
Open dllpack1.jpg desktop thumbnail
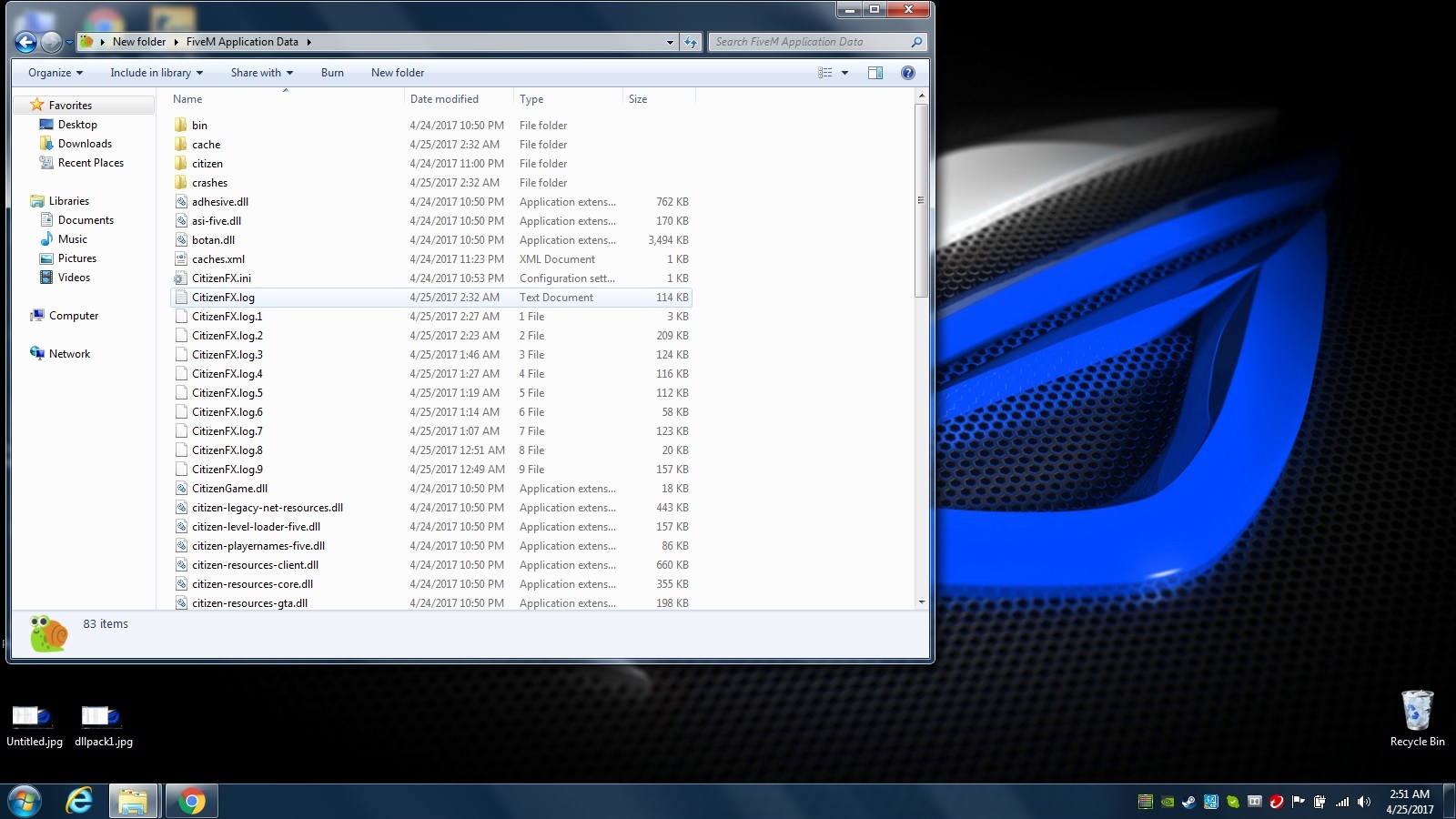point(102,717)
